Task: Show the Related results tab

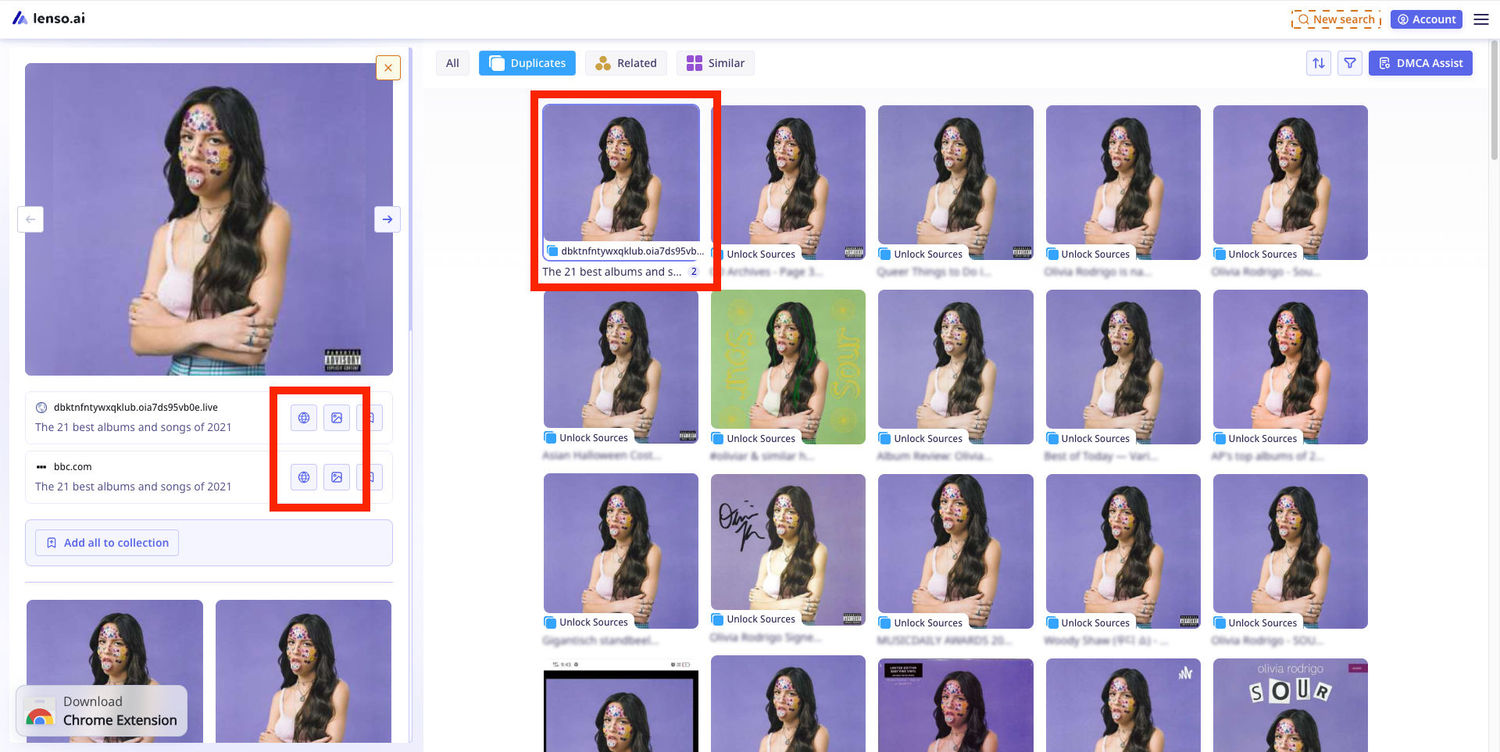Action: tap(626, 63)
